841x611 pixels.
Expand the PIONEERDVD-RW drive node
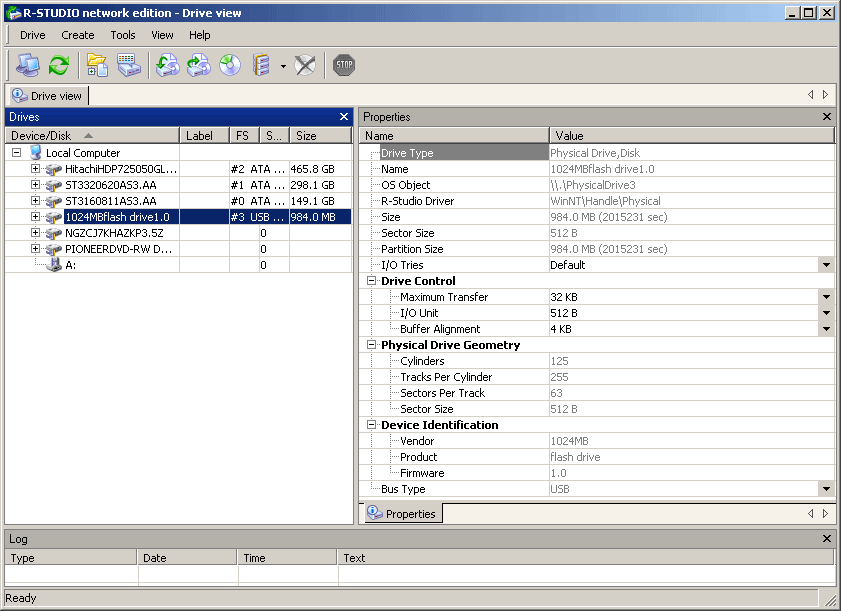click(x=35, y=248)
